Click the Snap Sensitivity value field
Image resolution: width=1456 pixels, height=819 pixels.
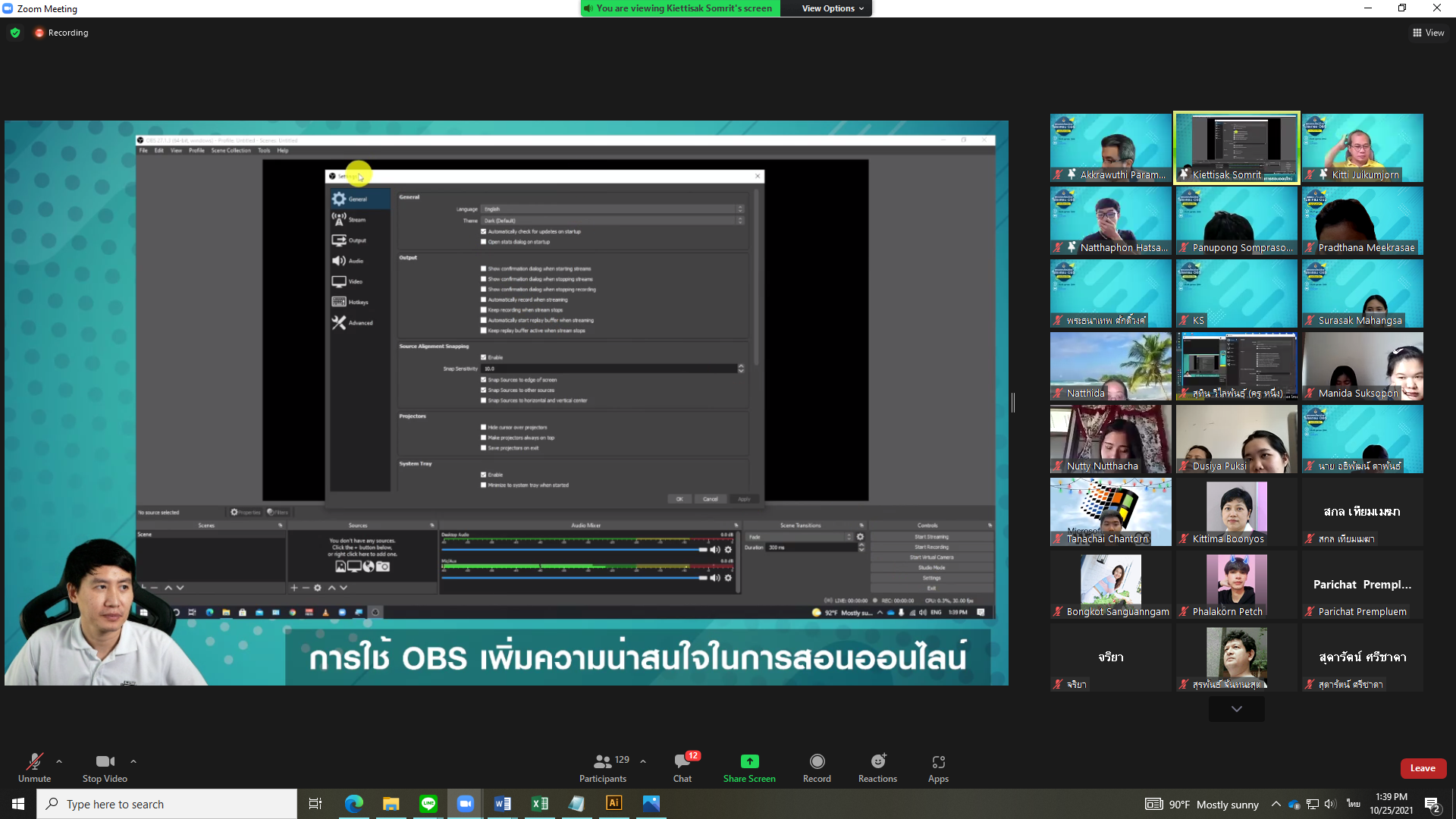tap(610, 369)
